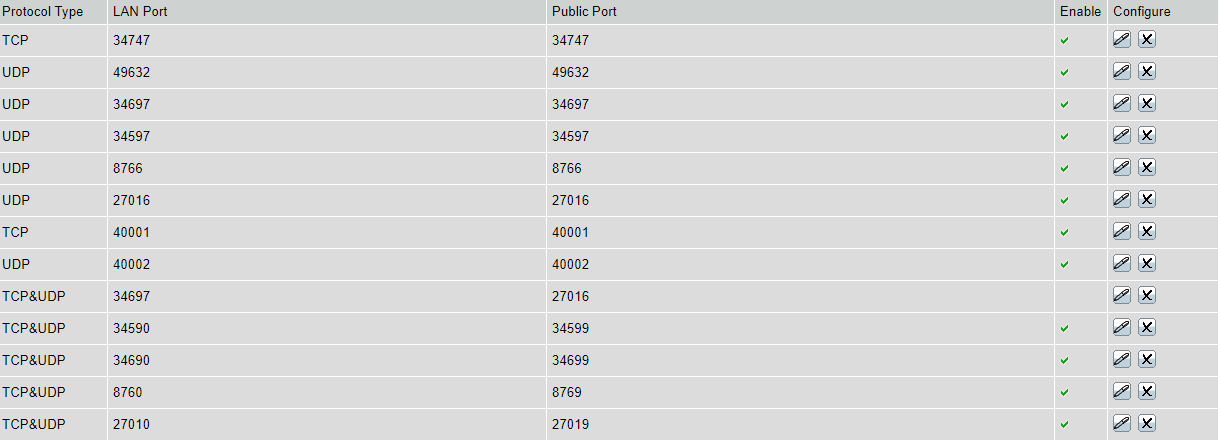Edit the UDP 27016 port rule

pos(1122,199)
